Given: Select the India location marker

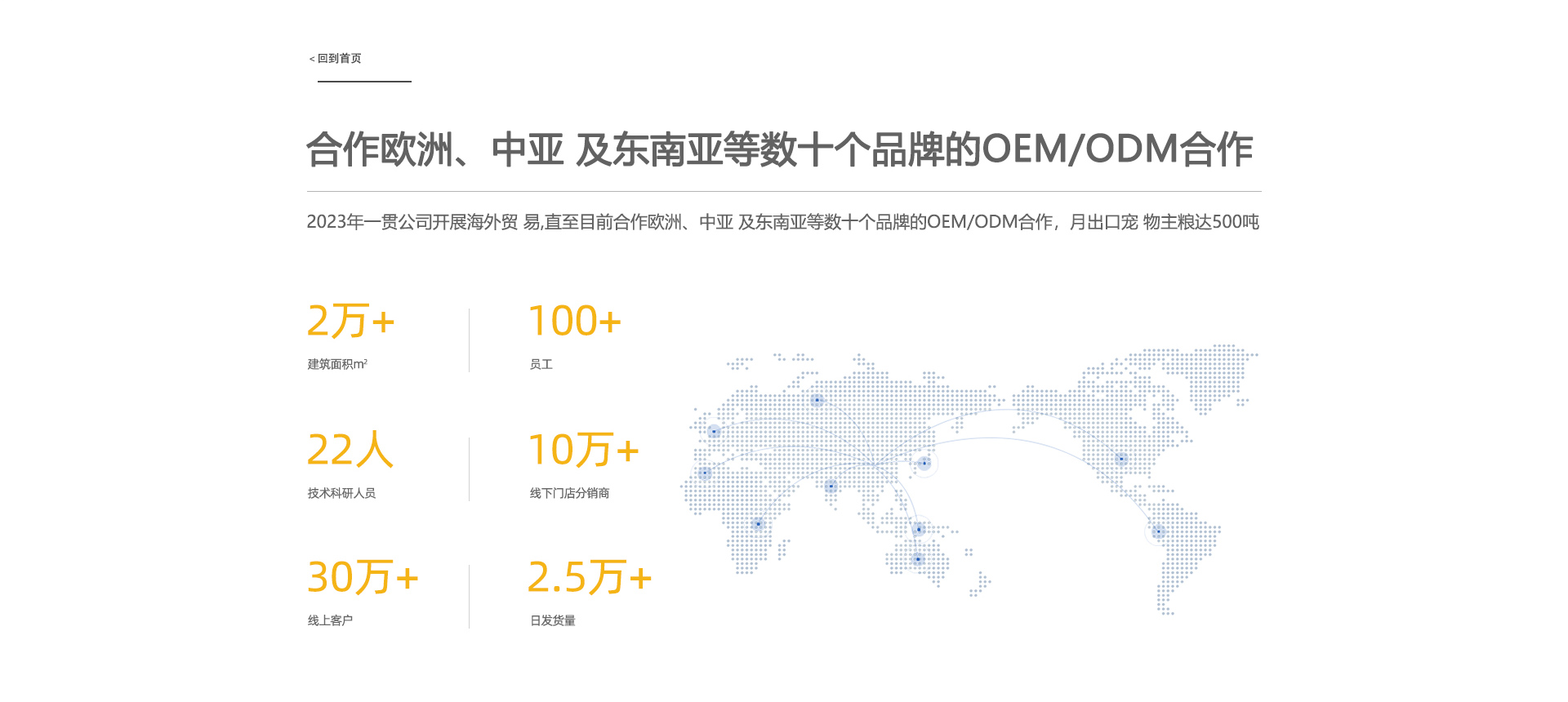Looking at the screenshot, I should (831, 487).
